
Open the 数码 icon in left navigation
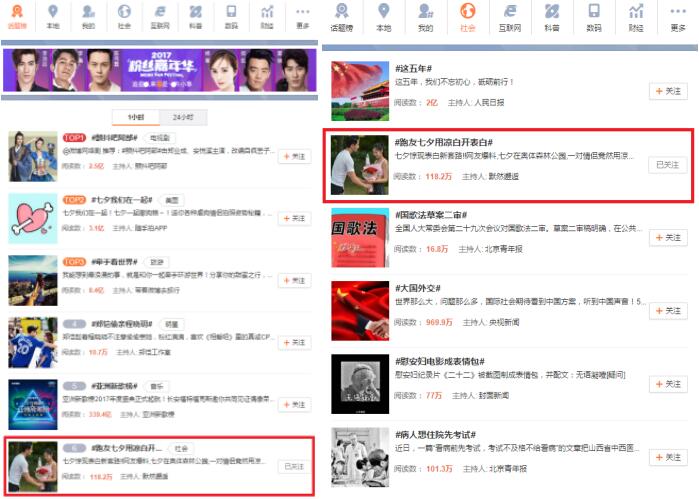231,16
